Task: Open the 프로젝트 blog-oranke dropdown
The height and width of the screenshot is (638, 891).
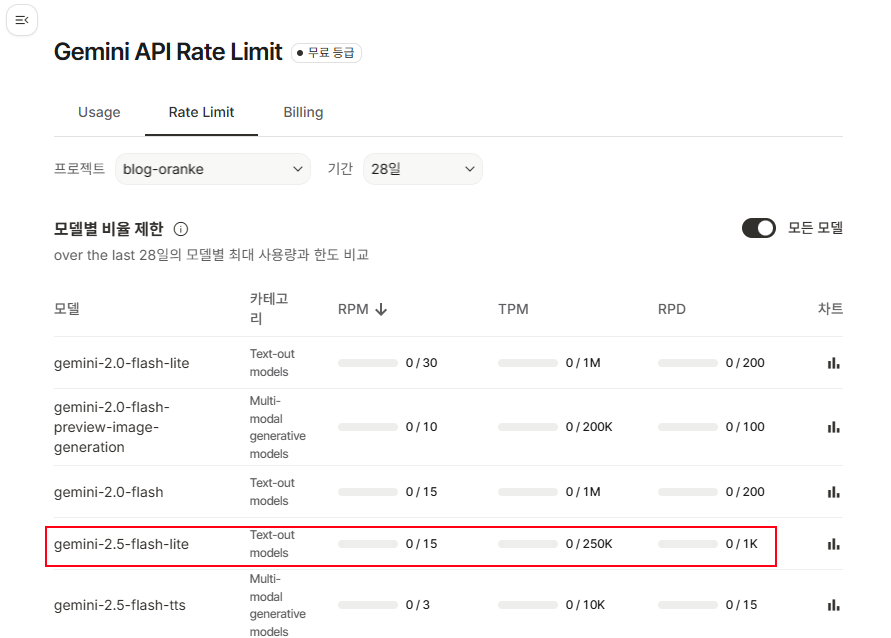Action: [213, 169]
